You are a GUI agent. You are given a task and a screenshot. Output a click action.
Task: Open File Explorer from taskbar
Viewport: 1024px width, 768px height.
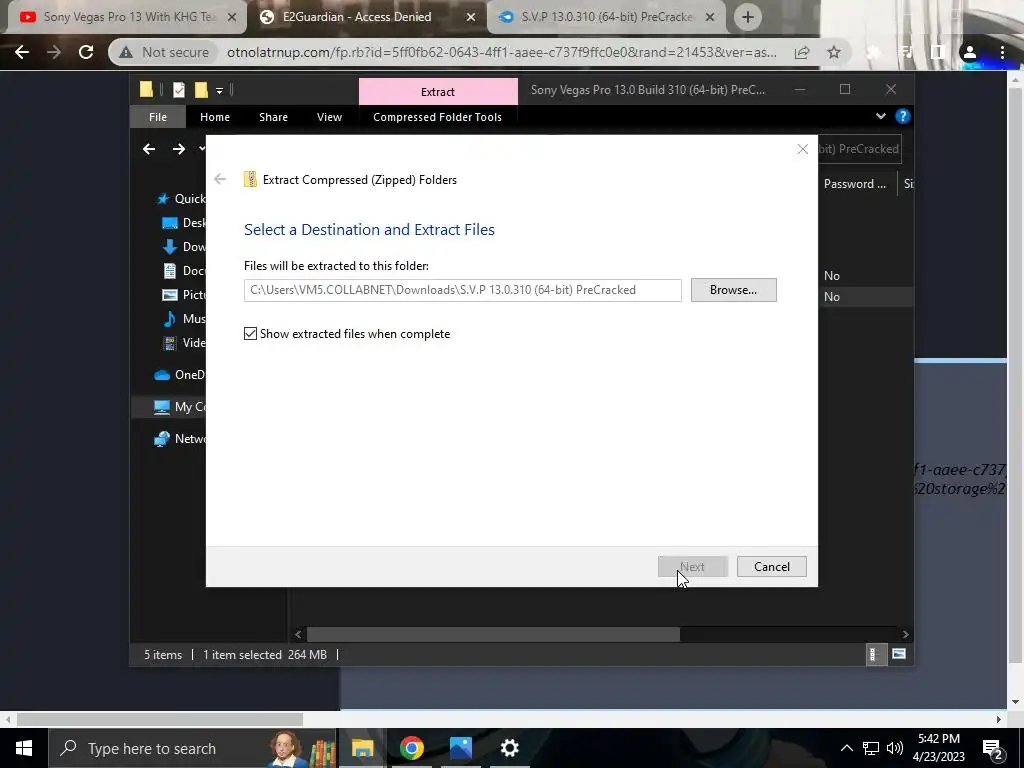pyautogui.click(x=362, y=748)
